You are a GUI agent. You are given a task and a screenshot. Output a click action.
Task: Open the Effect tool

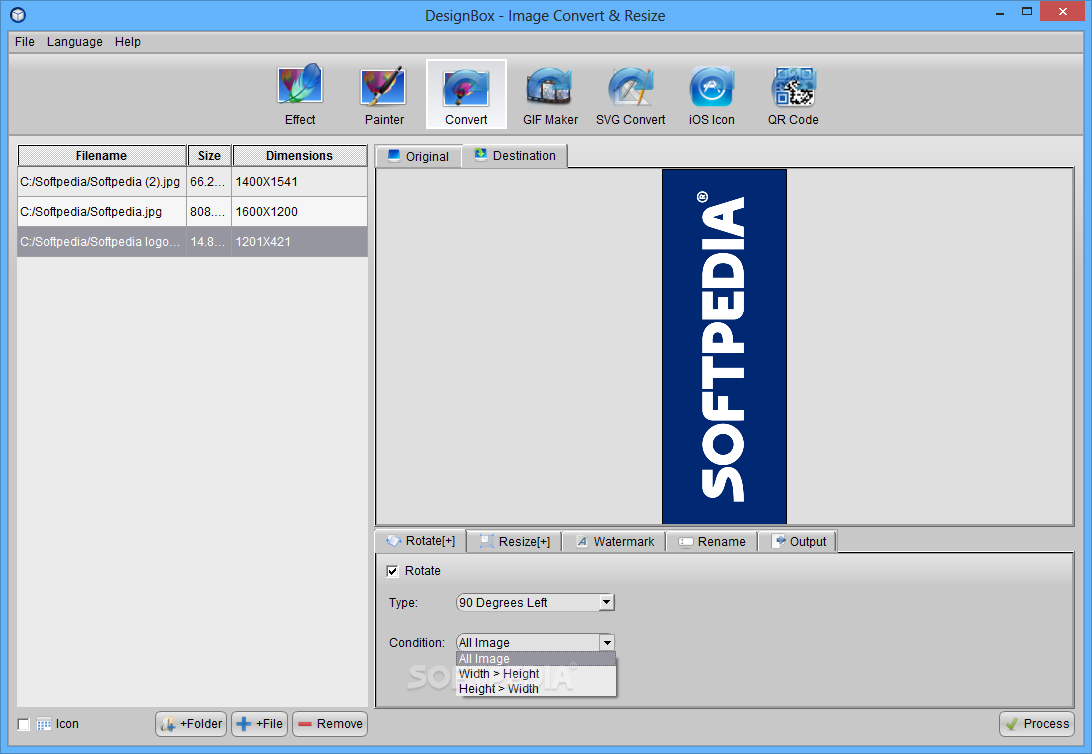click(x=300, y=94)
